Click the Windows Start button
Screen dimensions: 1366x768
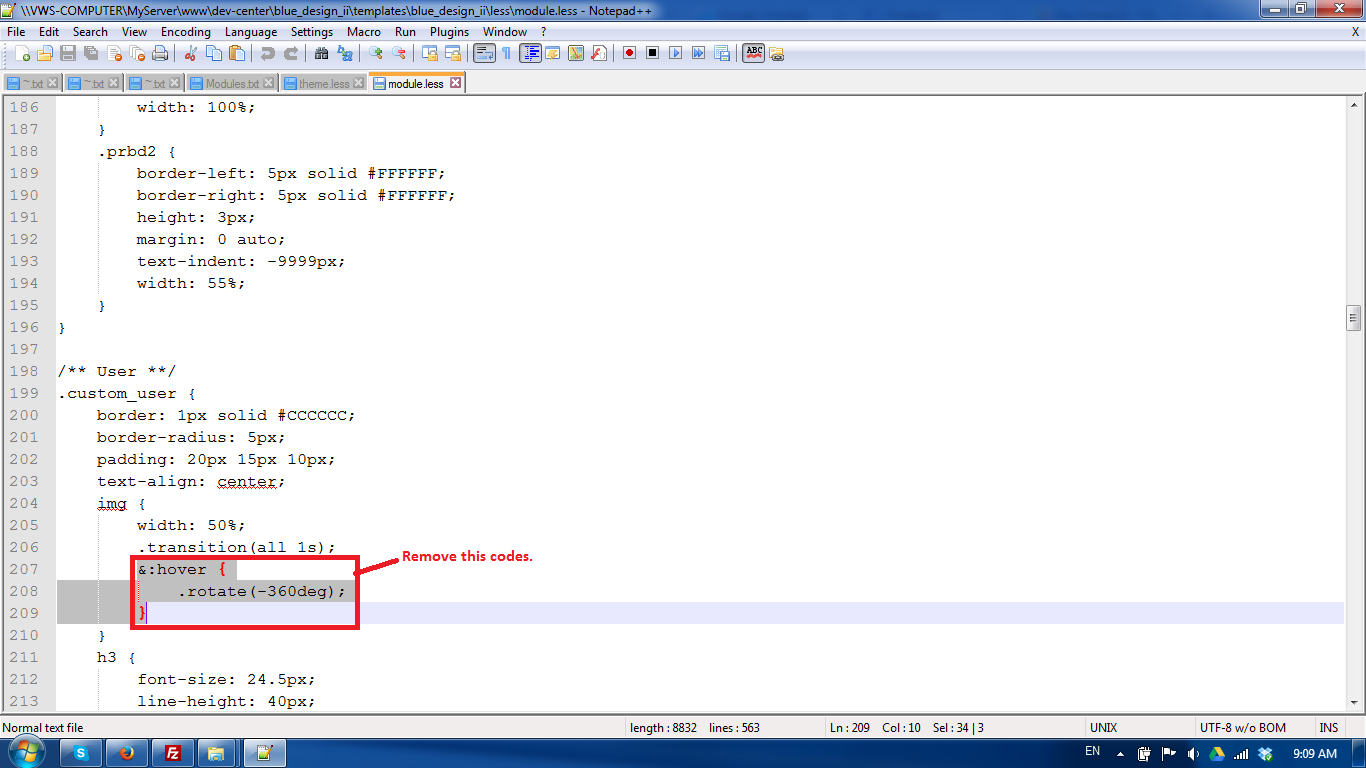(27, 752)
